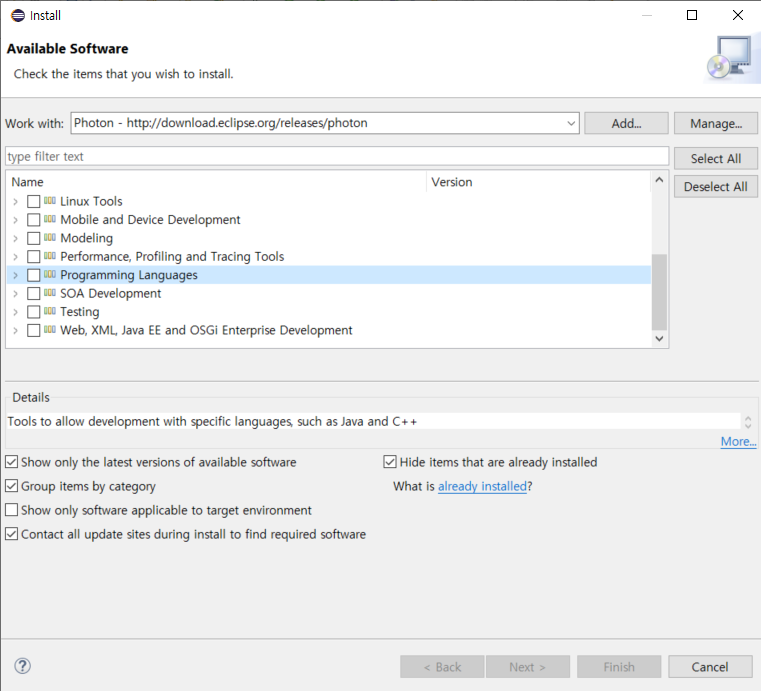Open the More... details link
This screenshot has width=761, height=691.
click(738, 442)
